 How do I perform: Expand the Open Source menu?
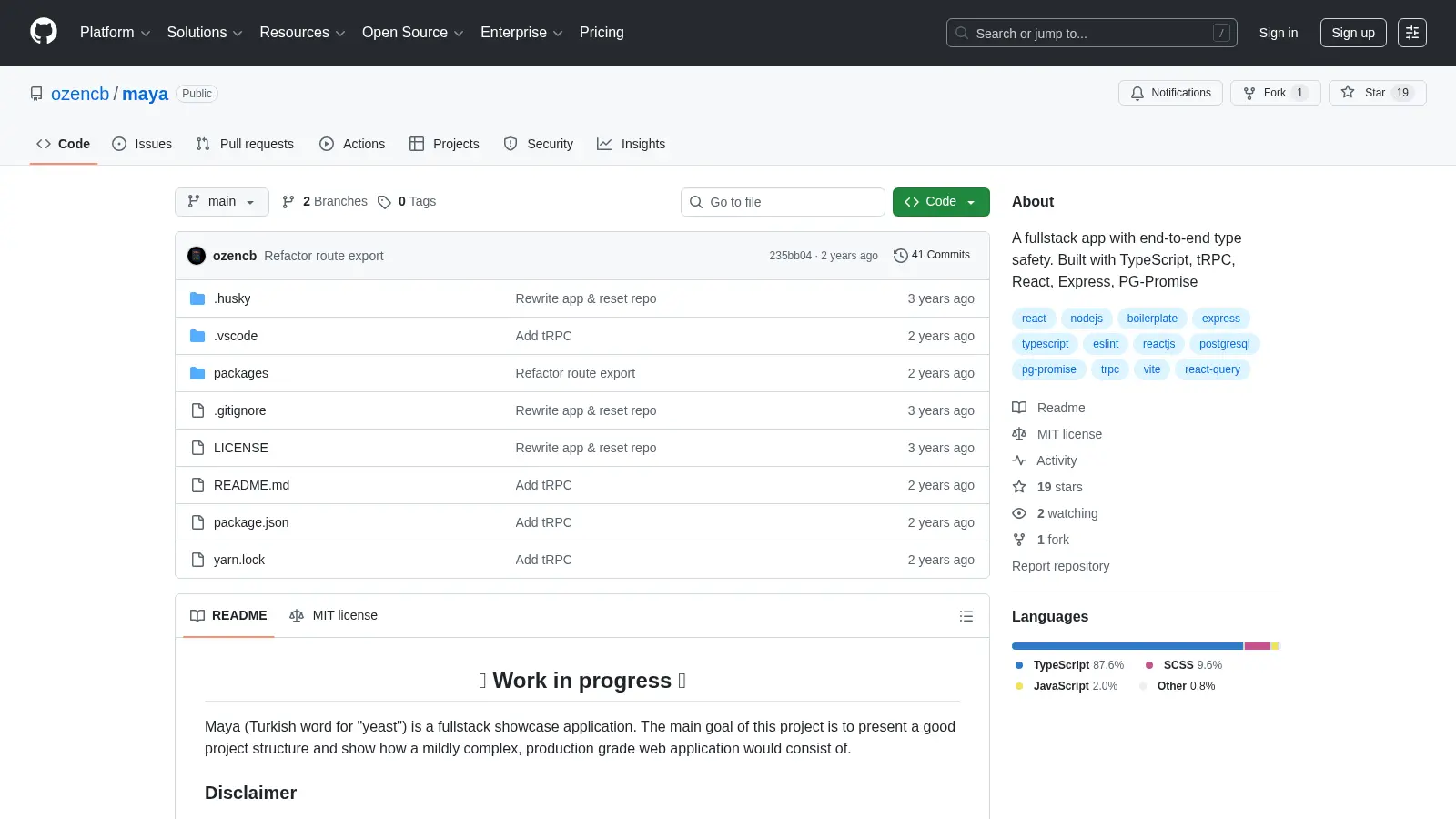(413, 33)
